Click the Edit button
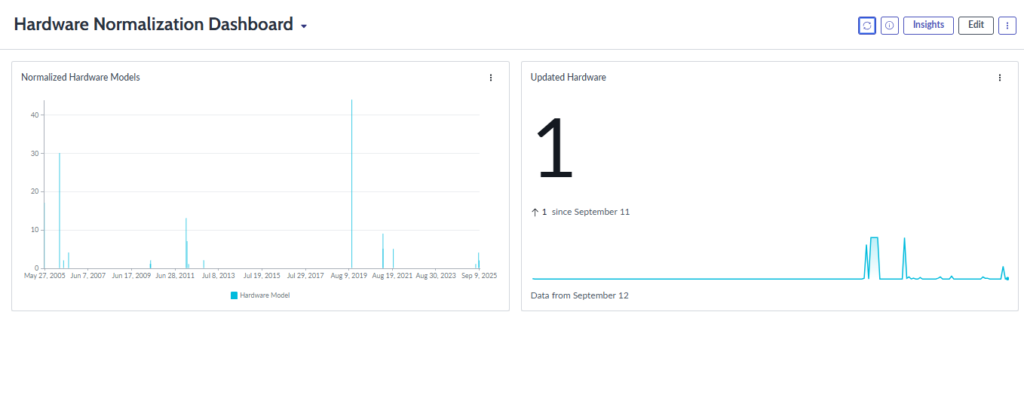 [x=976, y=25]
